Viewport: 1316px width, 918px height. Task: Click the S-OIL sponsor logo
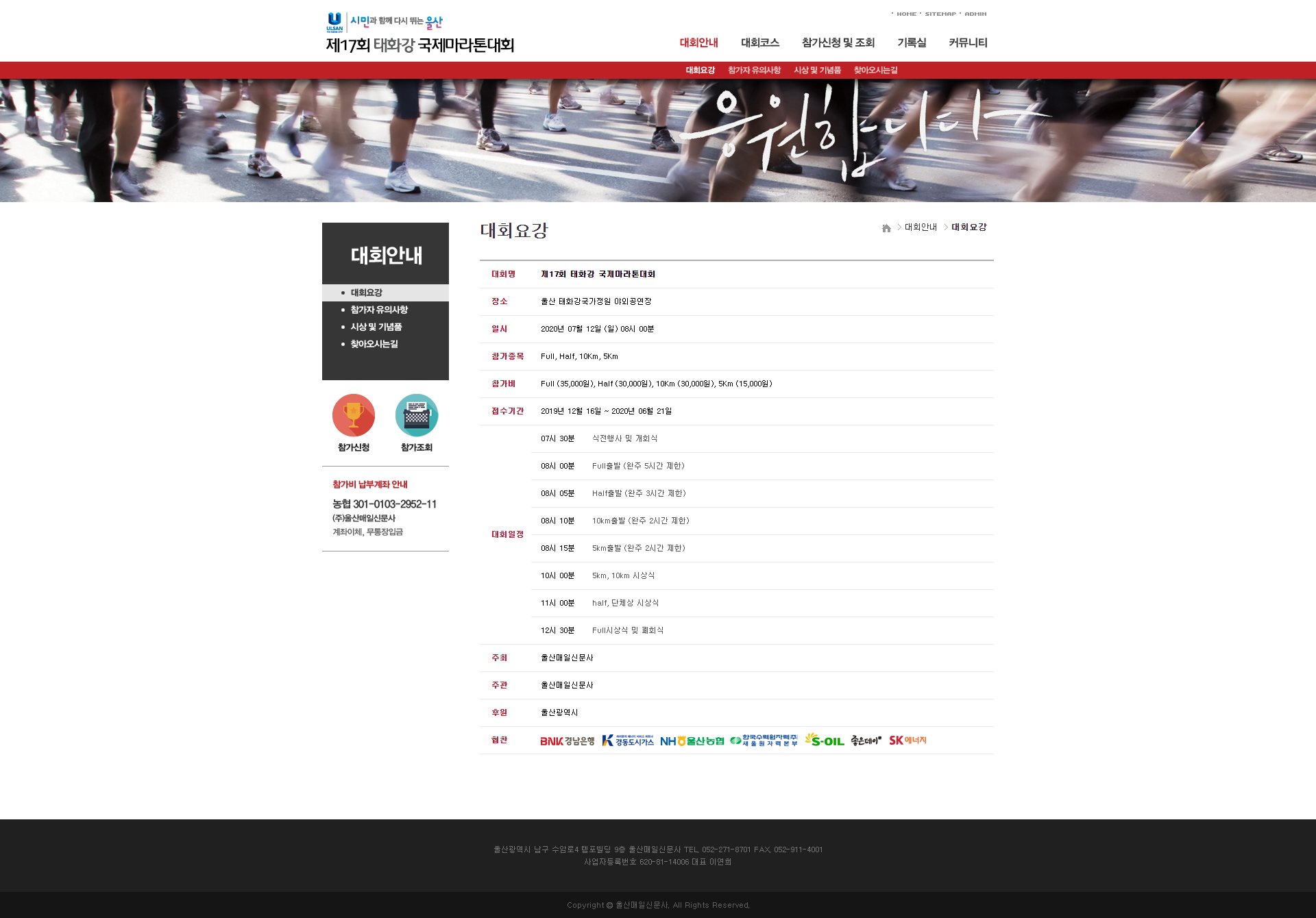(x=824, y=741)
